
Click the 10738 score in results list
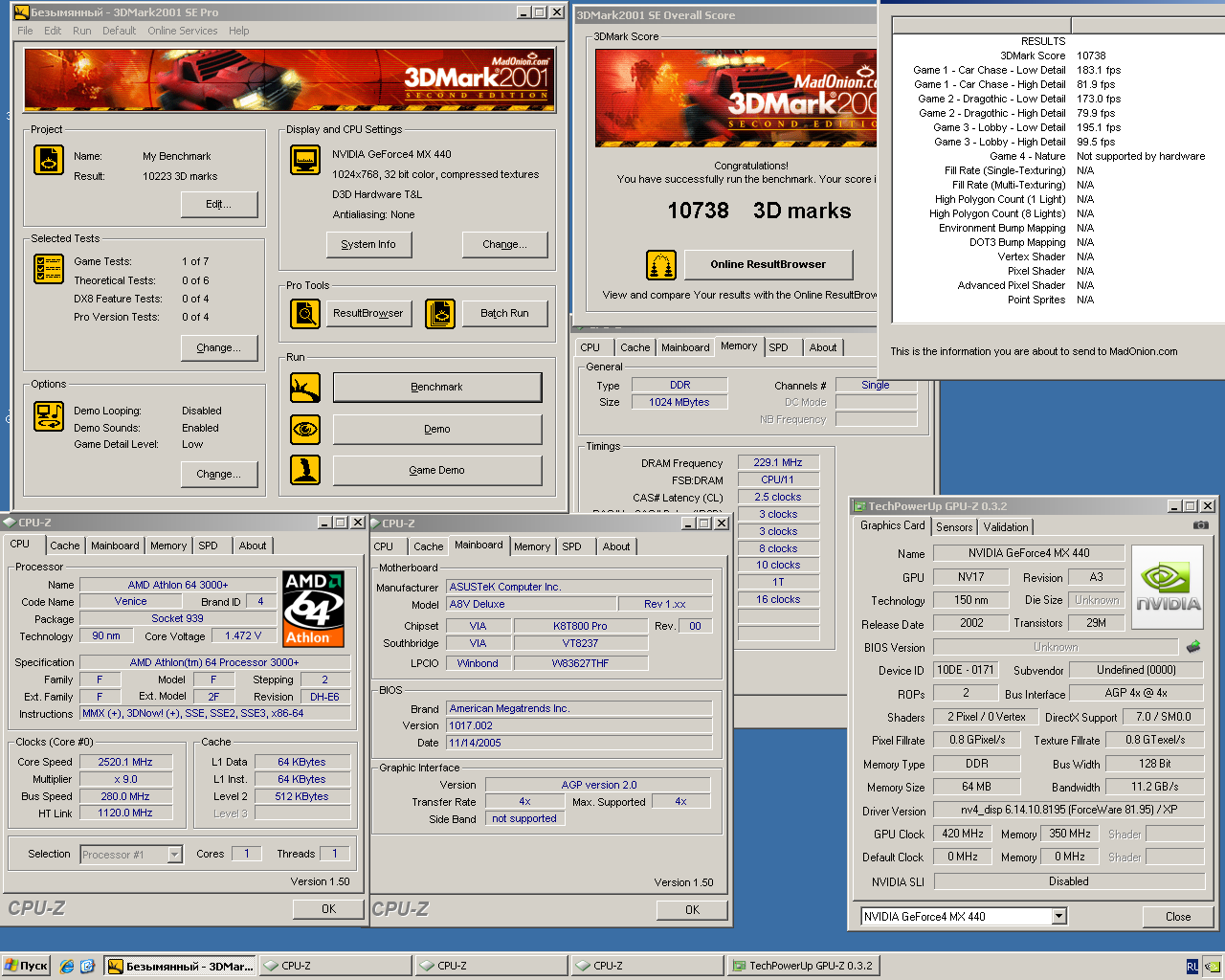click(1091, 56)
